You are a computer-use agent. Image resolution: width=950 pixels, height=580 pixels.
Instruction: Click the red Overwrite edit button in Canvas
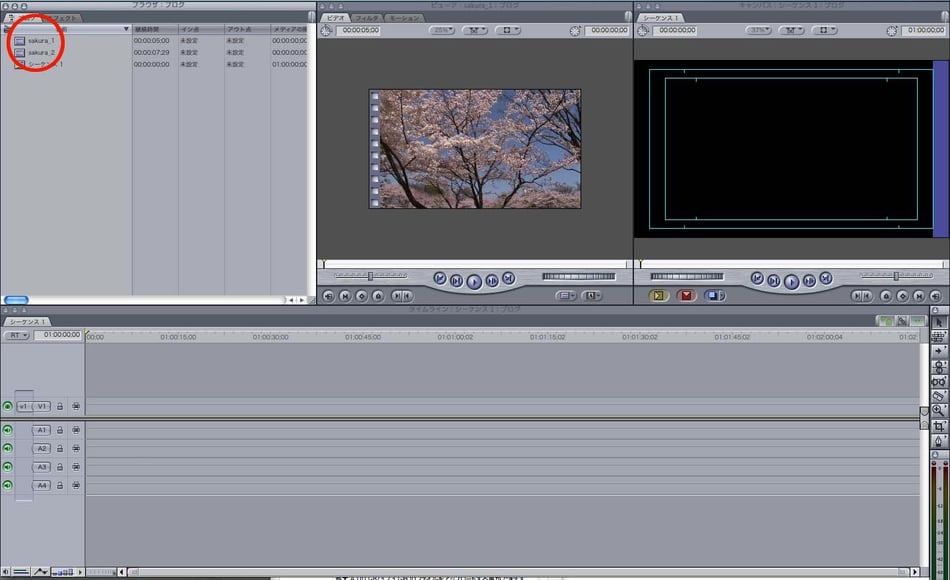tap(686, 296)
